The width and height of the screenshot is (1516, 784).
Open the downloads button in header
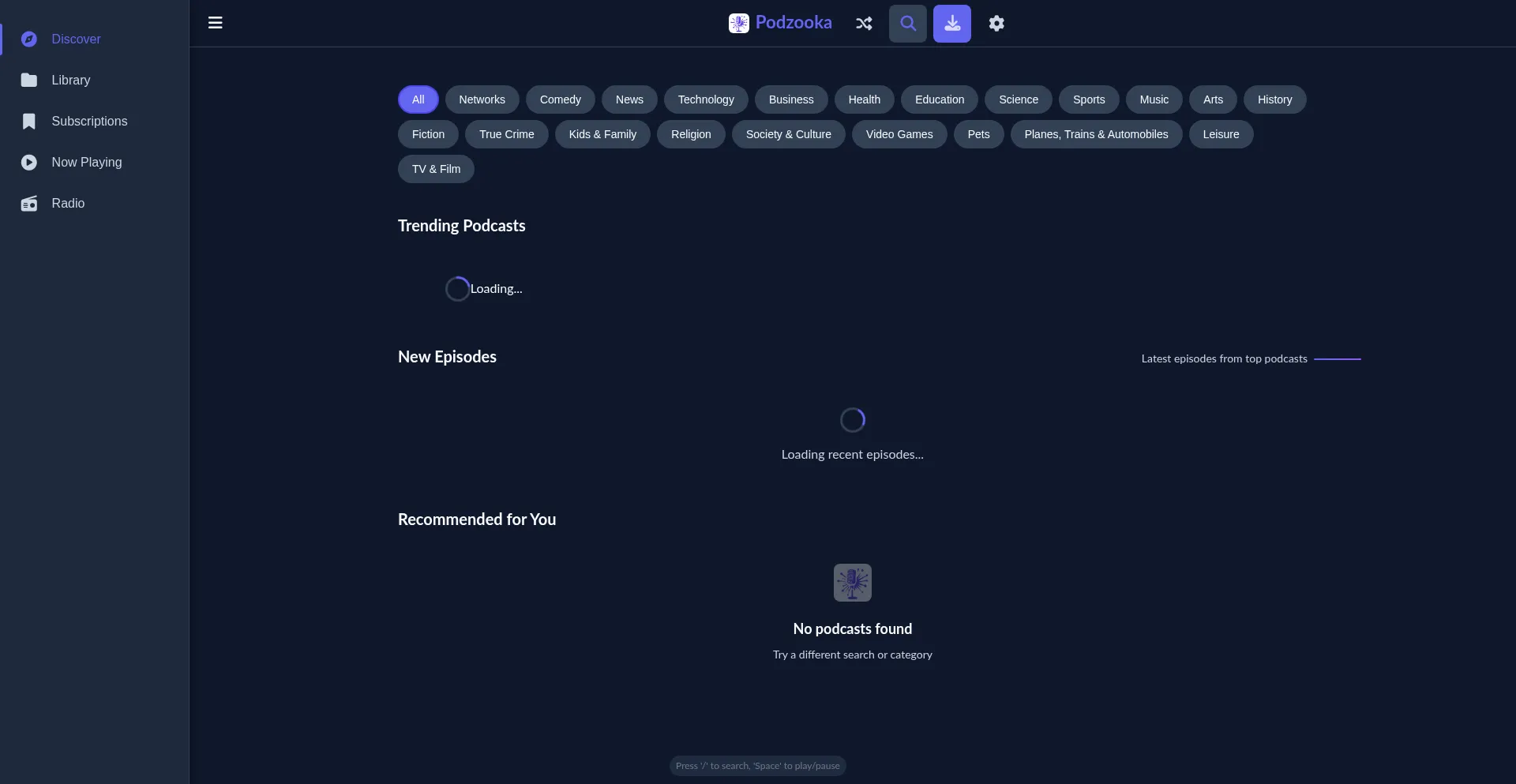click(952, 24)
